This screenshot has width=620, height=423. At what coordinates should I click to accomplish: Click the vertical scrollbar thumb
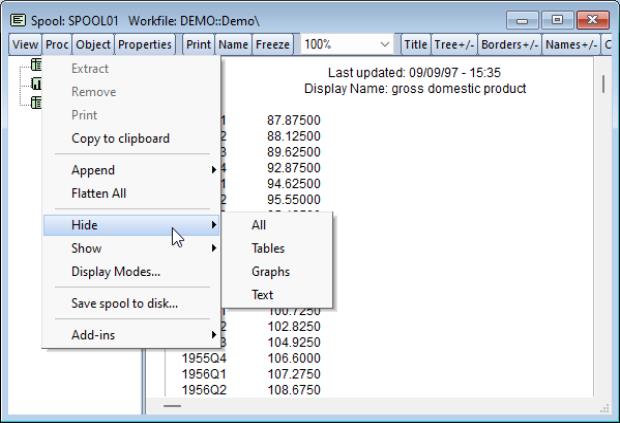coord(603,82)
